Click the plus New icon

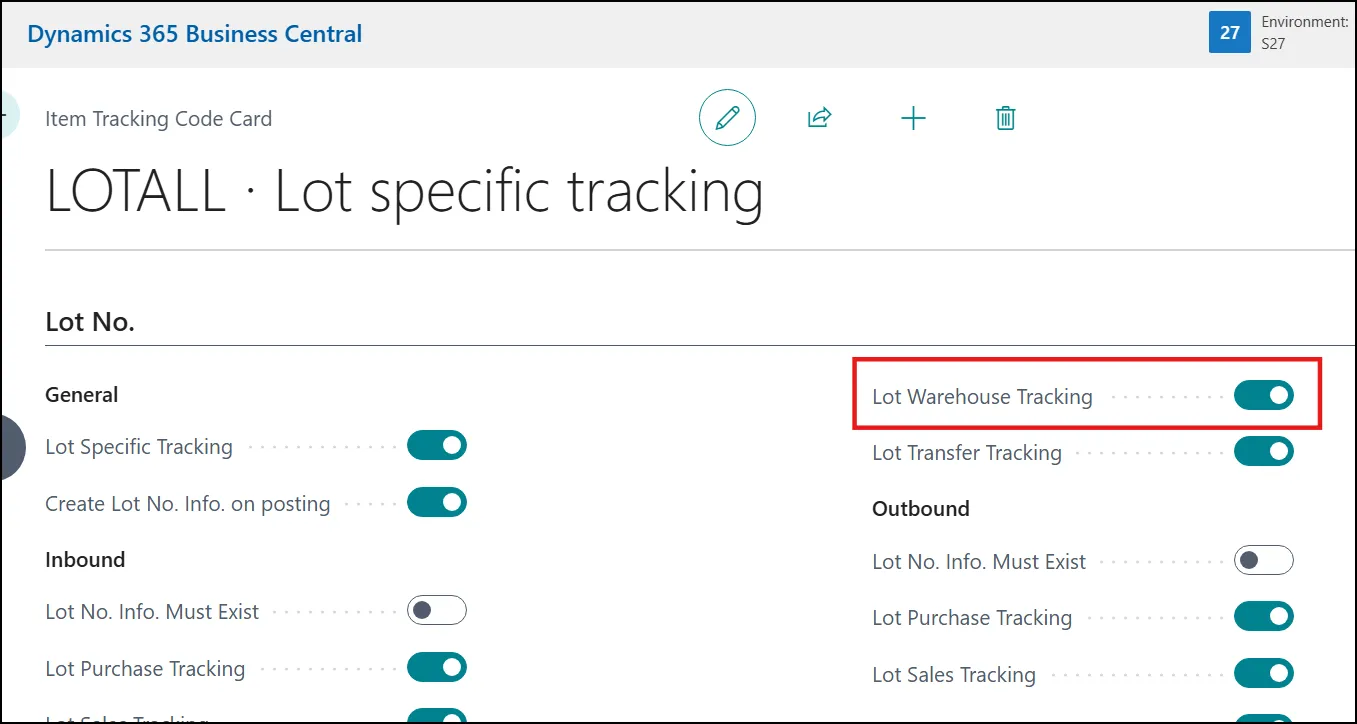(913, 119)
